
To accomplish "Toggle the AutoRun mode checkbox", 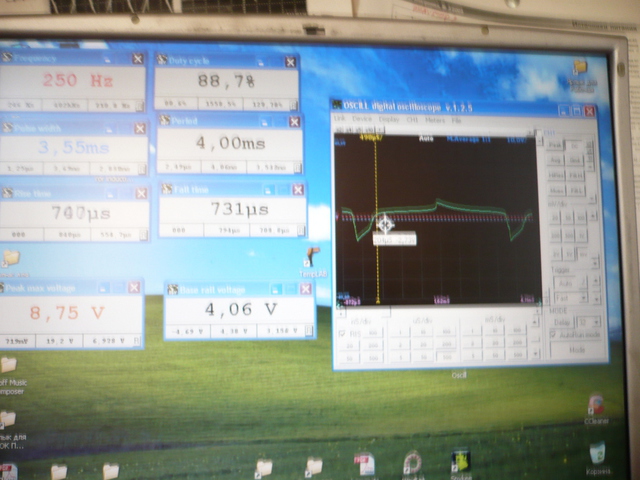I will tap(553, 335).
